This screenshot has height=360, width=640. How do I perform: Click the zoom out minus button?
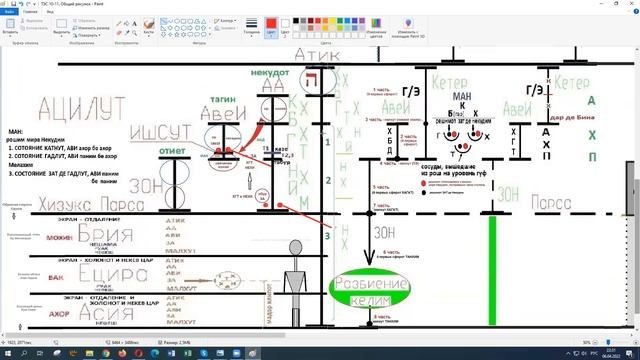tap(595, 342)
